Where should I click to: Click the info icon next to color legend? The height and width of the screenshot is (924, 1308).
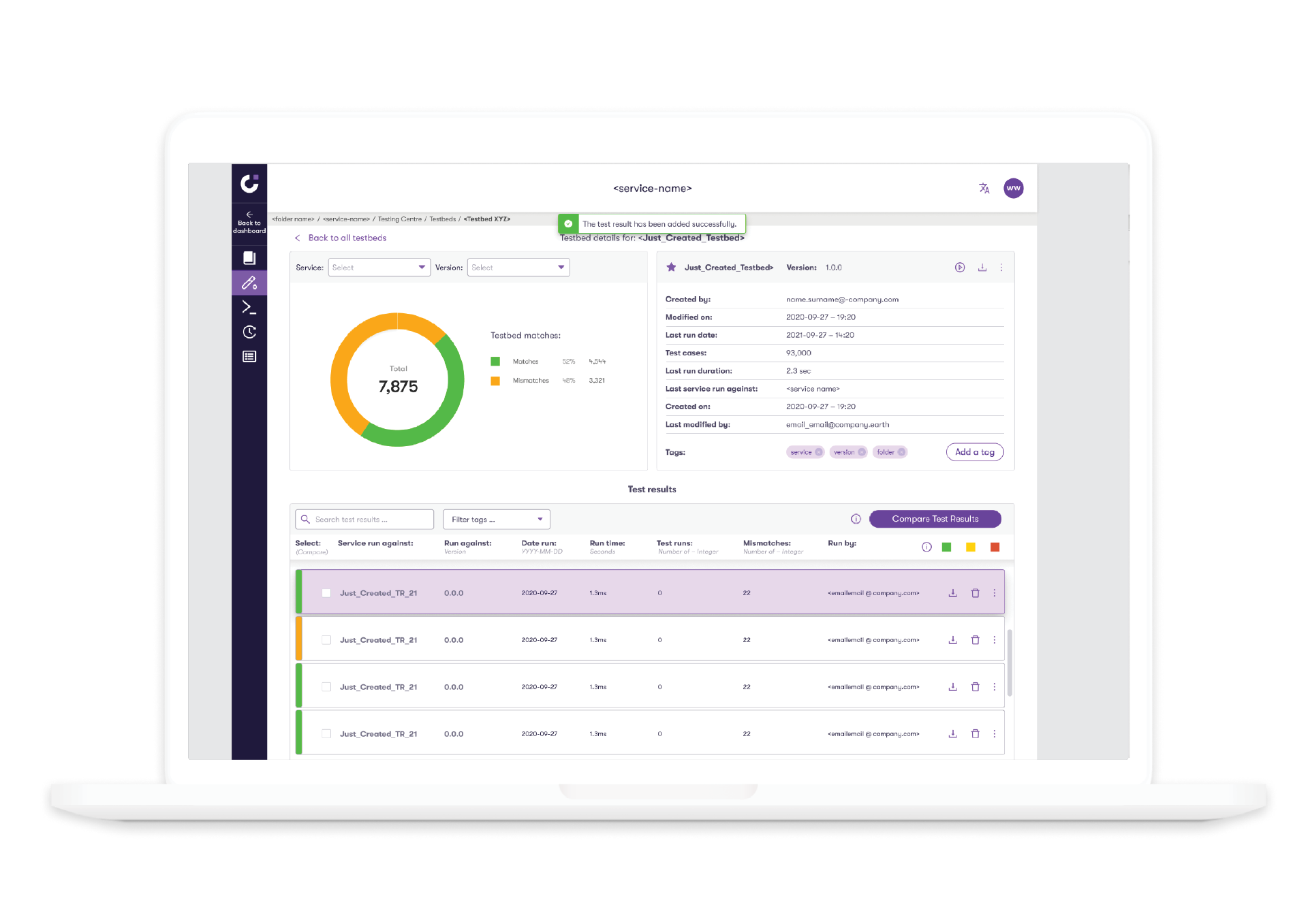(926, 547)
